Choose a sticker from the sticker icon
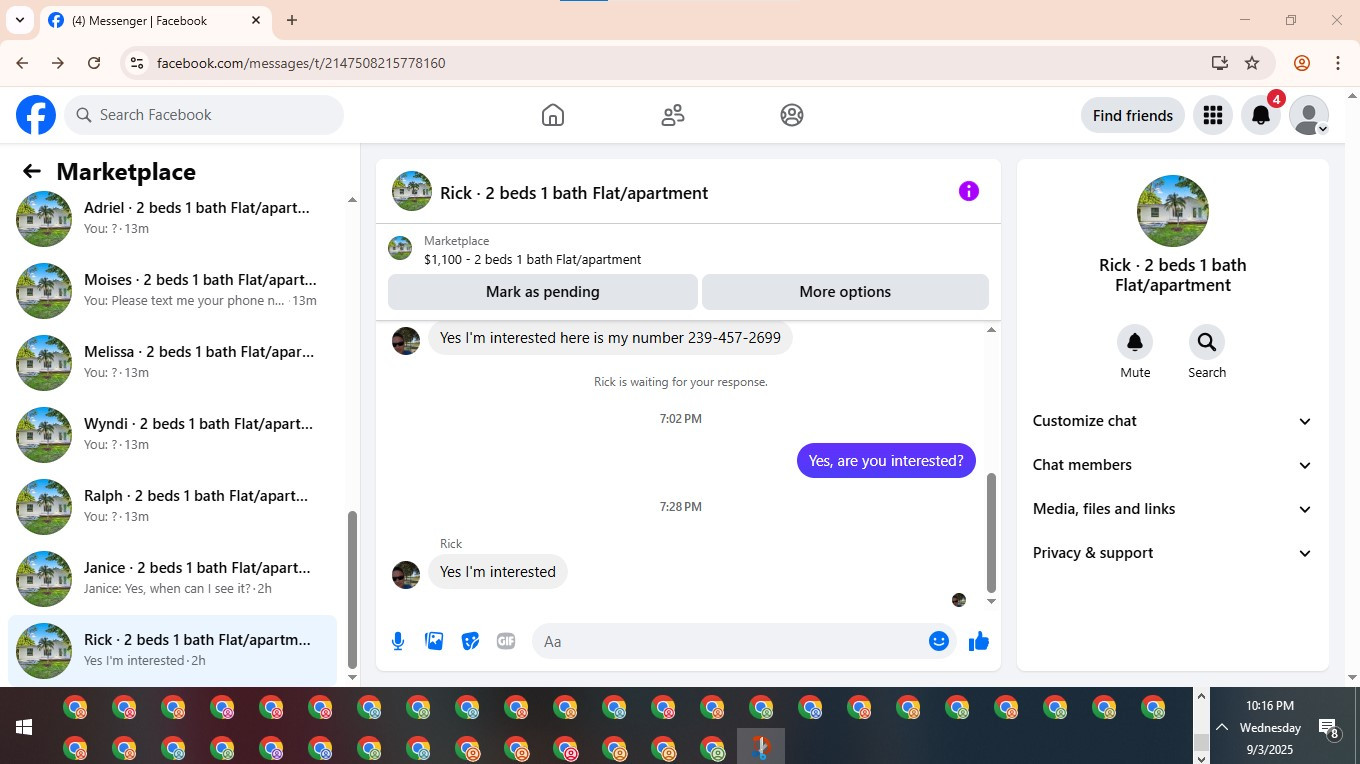 pos(470,641)
